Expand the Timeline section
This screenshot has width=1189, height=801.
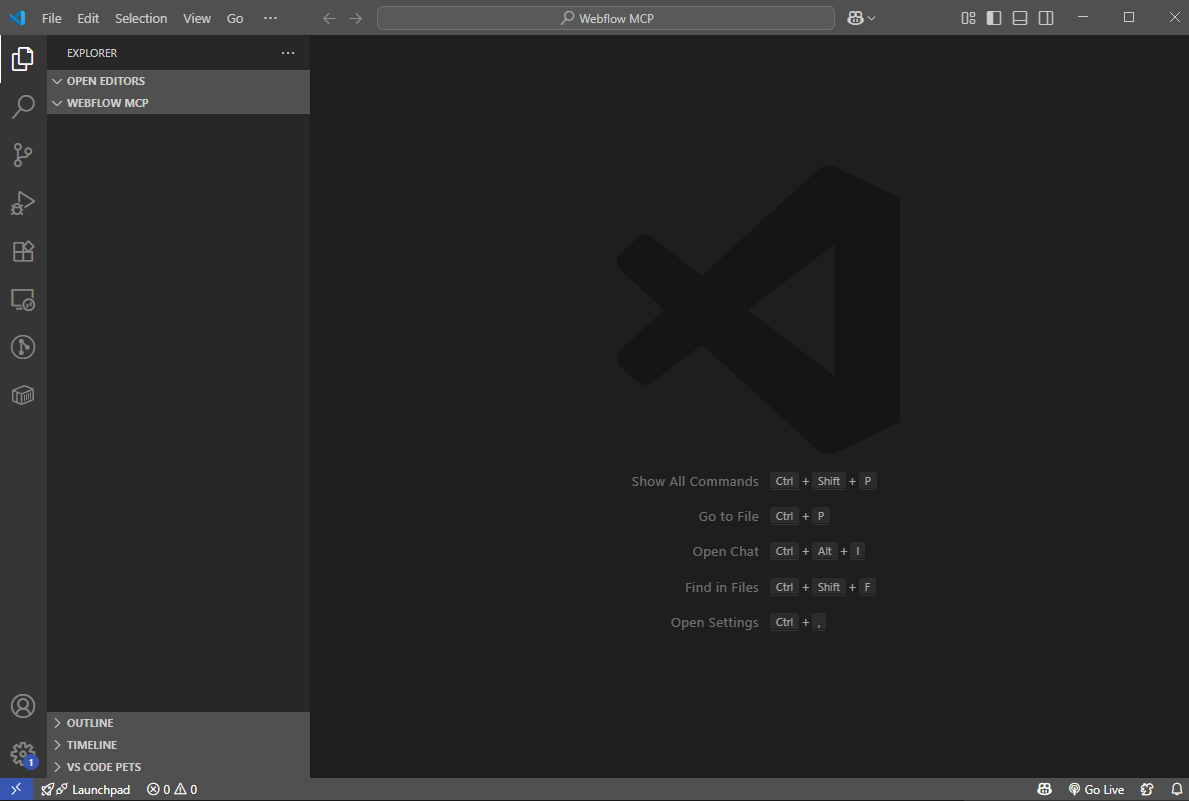(x=178, y=745)
